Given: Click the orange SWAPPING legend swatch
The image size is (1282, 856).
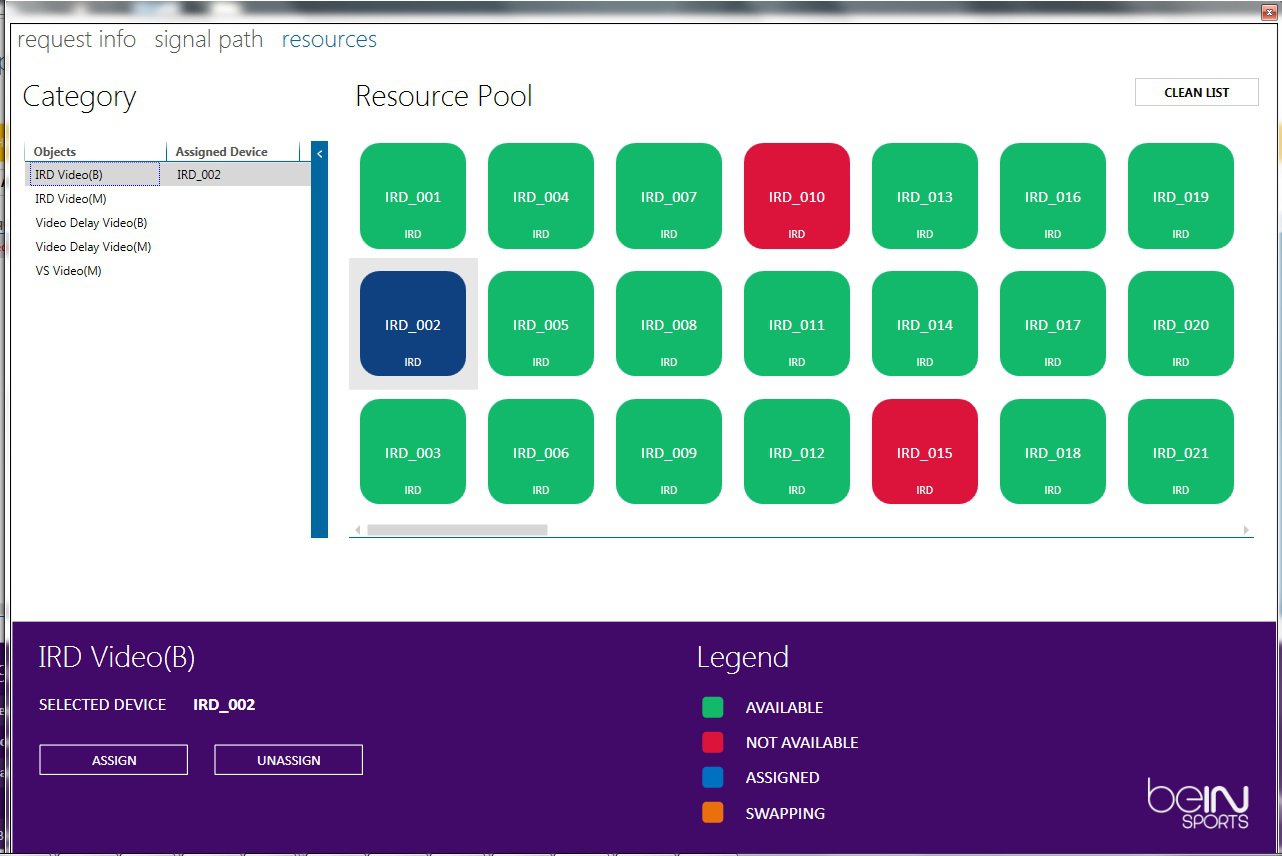Looking at the screenshot, I should (x=713, y=813).
